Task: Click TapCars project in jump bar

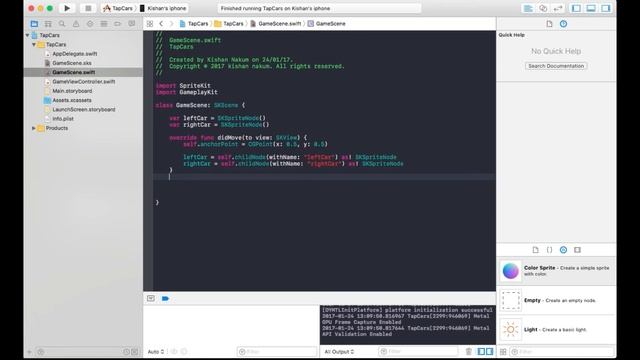Action: (x=194, y=24)
